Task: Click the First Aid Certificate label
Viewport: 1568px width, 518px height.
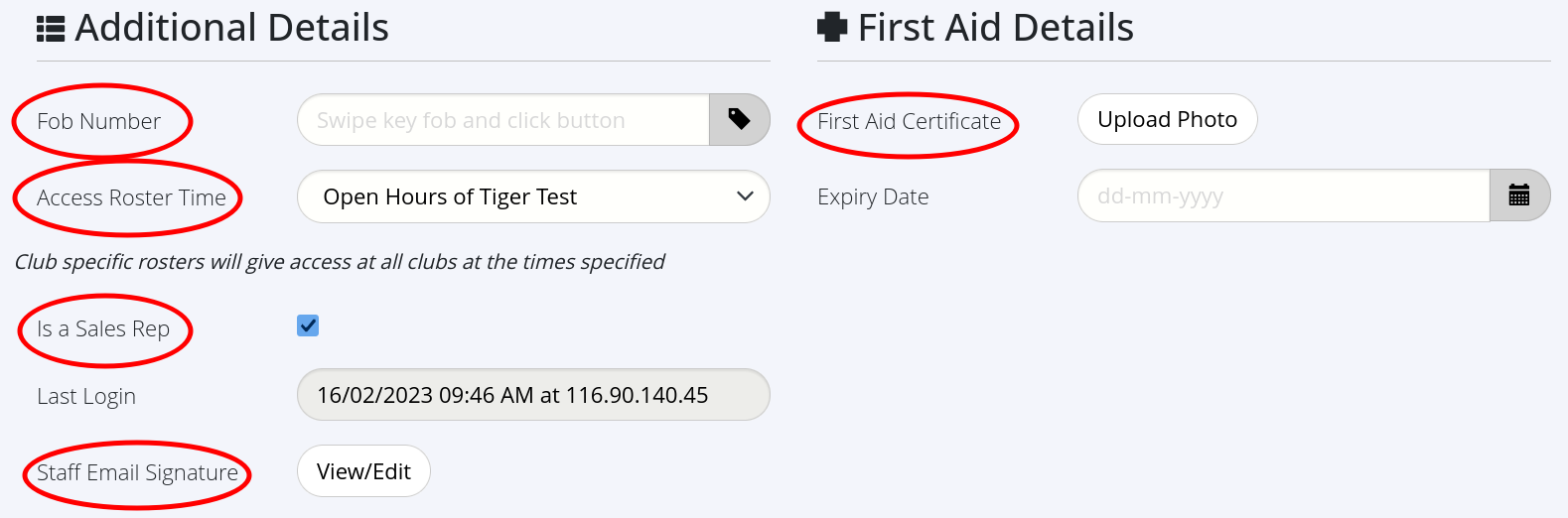Action: click(909, 121)
